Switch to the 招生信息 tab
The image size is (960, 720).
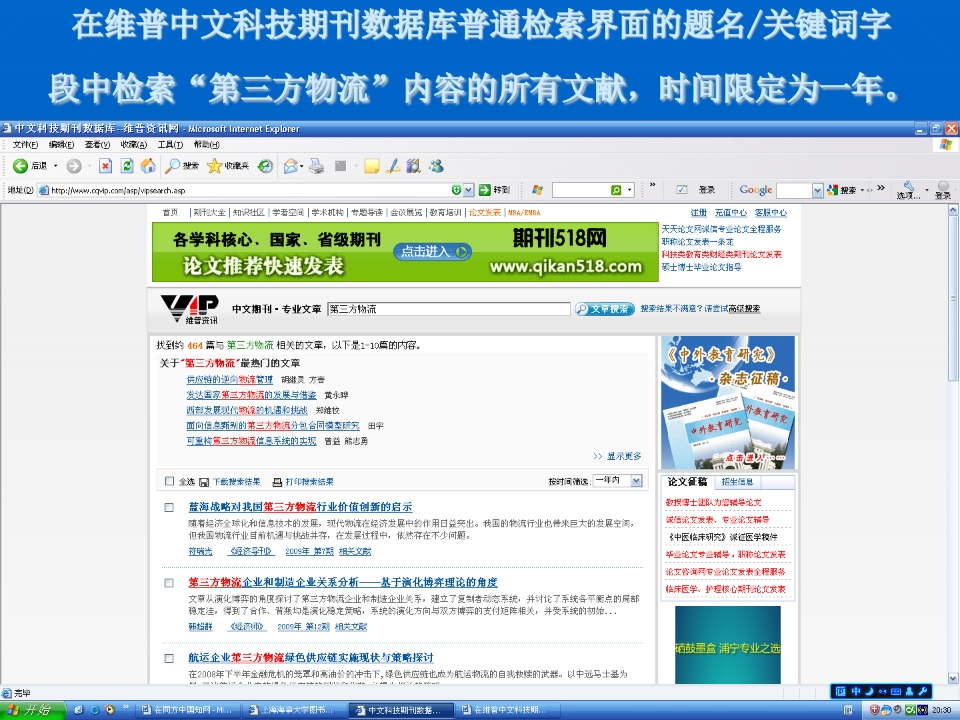738,482
